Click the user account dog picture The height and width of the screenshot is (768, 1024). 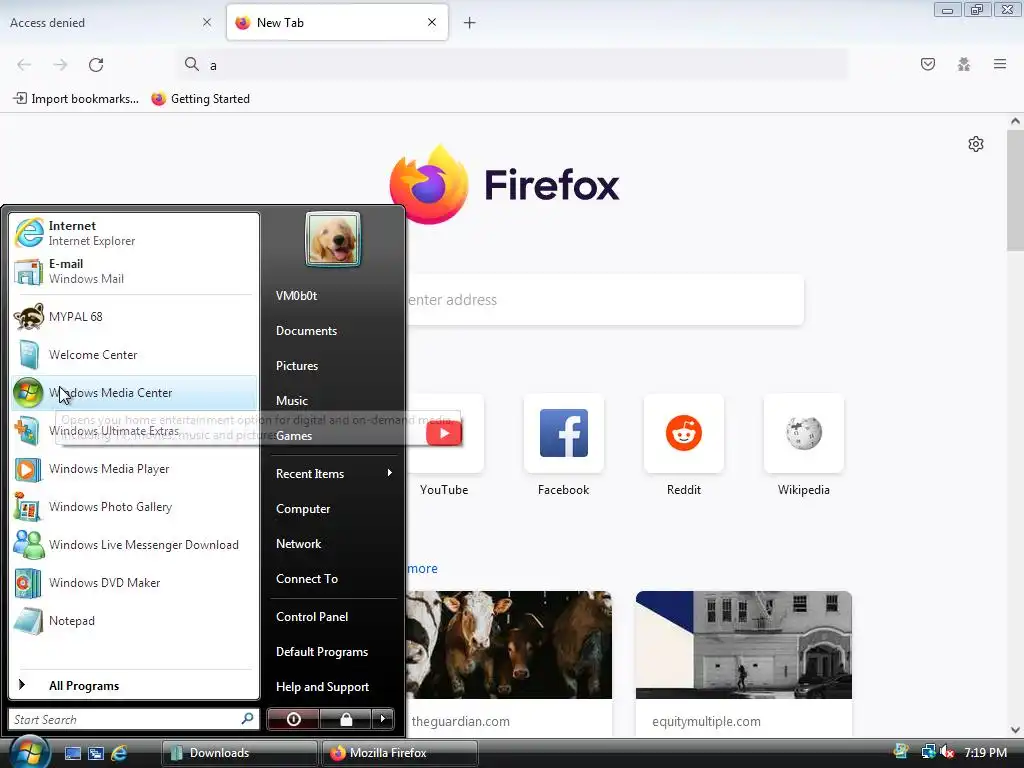[332, 239]
